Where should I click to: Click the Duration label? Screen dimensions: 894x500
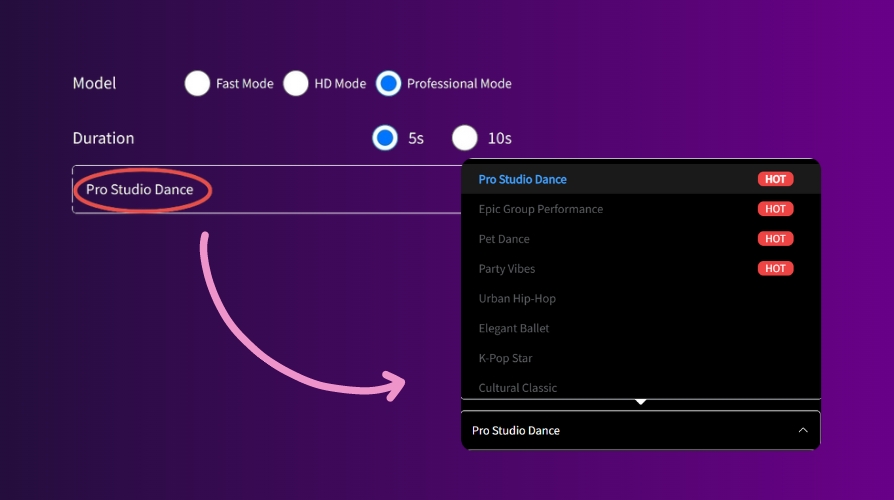(103, 138)
